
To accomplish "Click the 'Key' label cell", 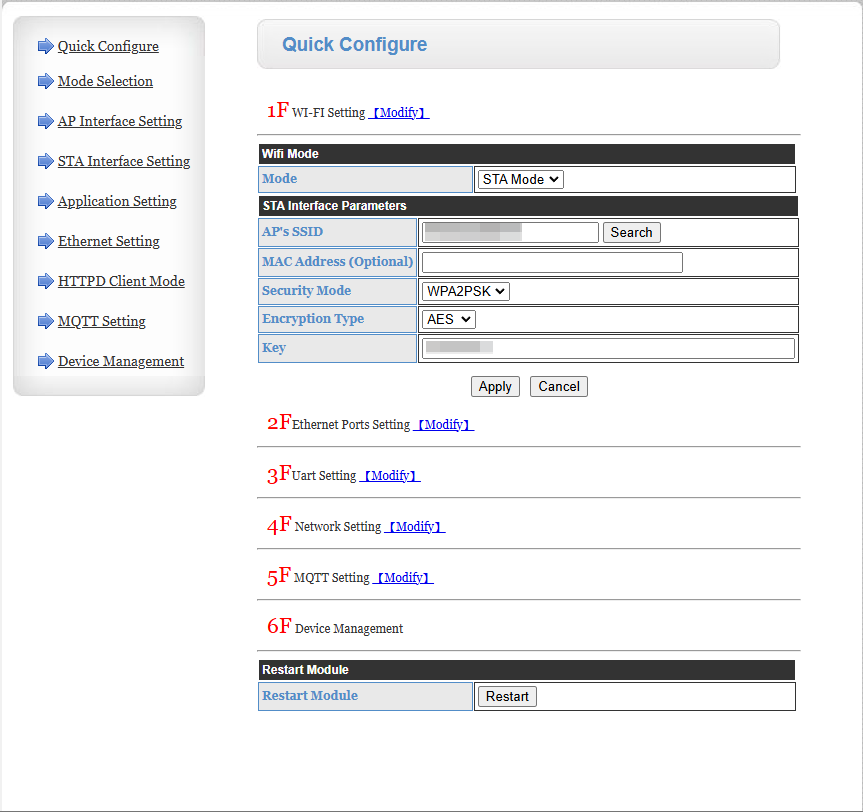I will point(337,348).
